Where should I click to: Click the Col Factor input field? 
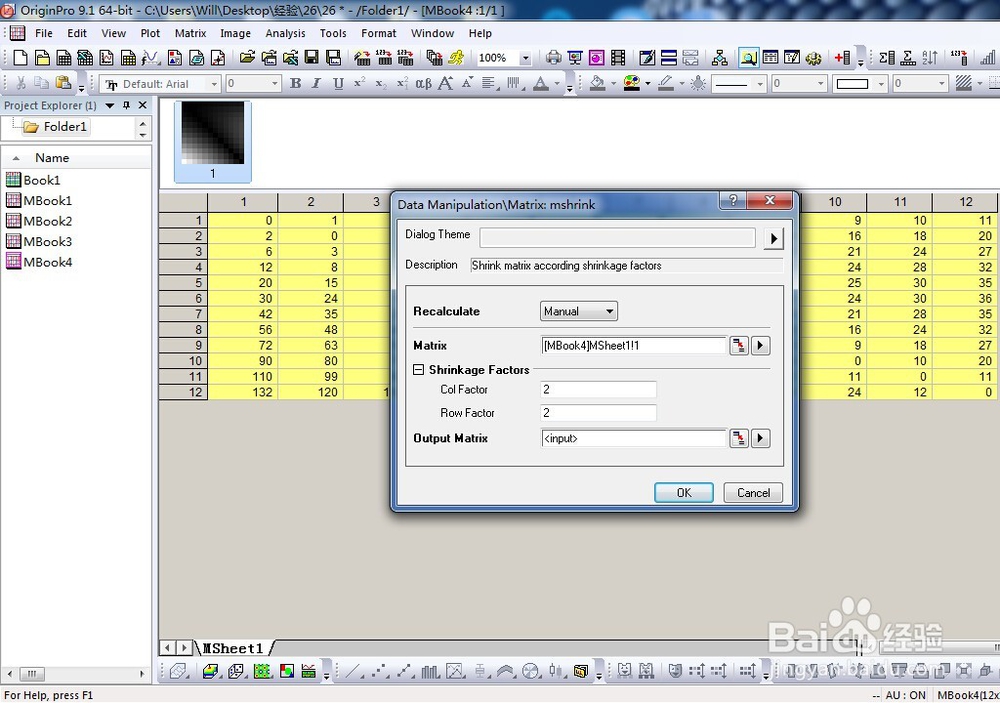tap(598, 390)
